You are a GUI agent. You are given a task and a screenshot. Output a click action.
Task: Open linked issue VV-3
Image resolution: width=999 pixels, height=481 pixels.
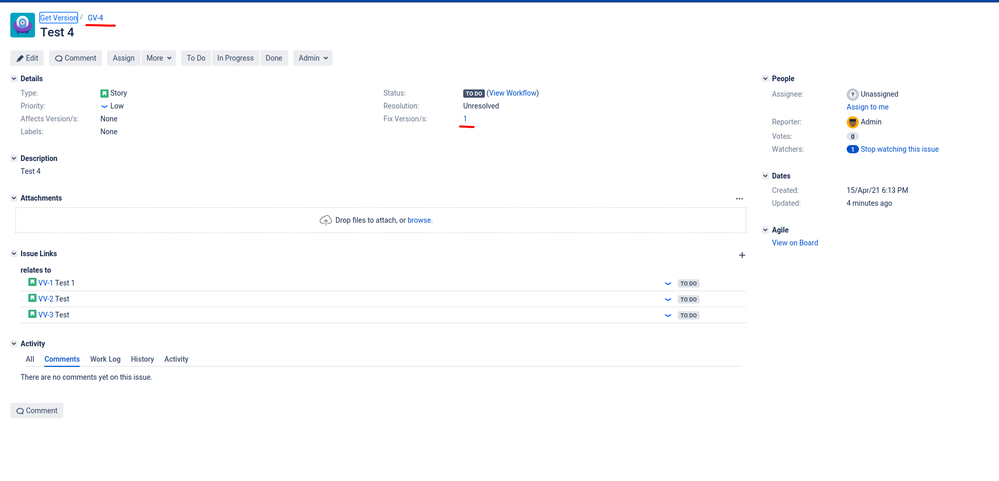point(45,315)
